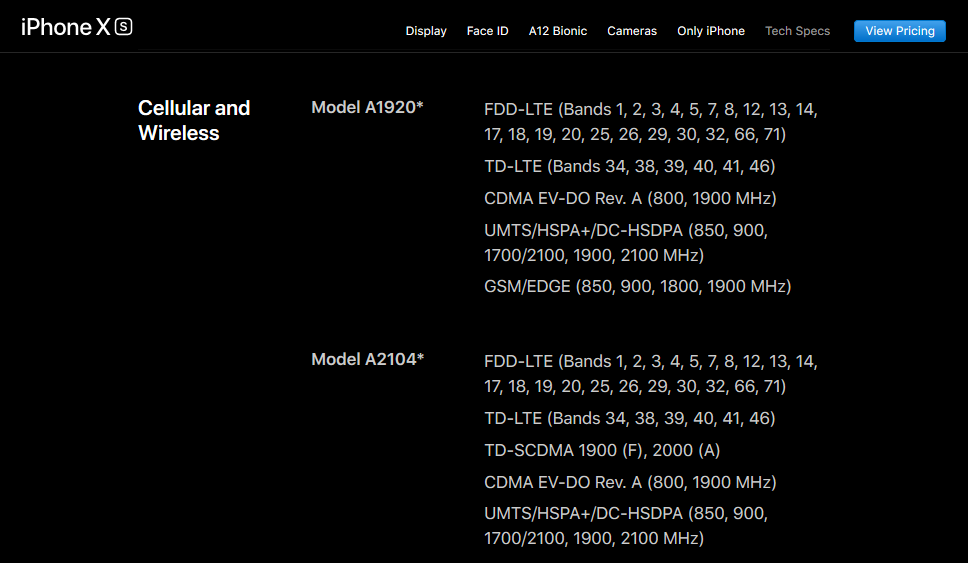Viewport: 968px width, 563px height.
Task: Click the A2104 FDD-LTE bands text
Action: click(x=651, y=373)
